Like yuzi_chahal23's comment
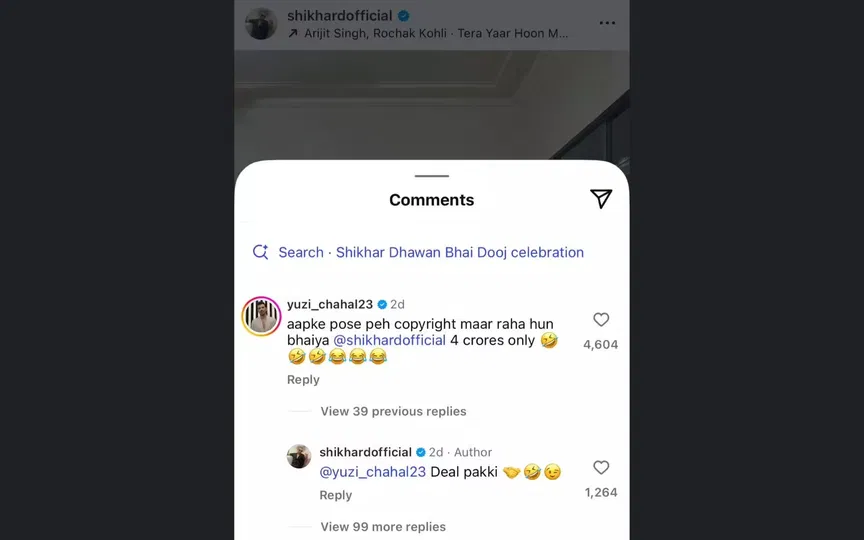This screenshot has height=540, width=864. (600, 320)
